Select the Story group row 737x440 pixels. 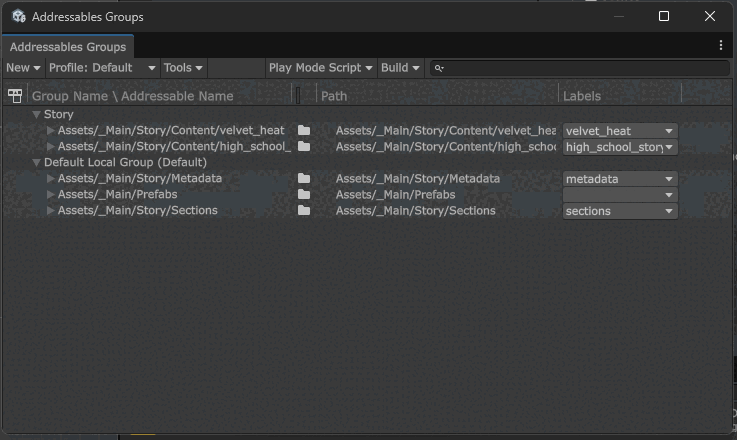point(368,114)
